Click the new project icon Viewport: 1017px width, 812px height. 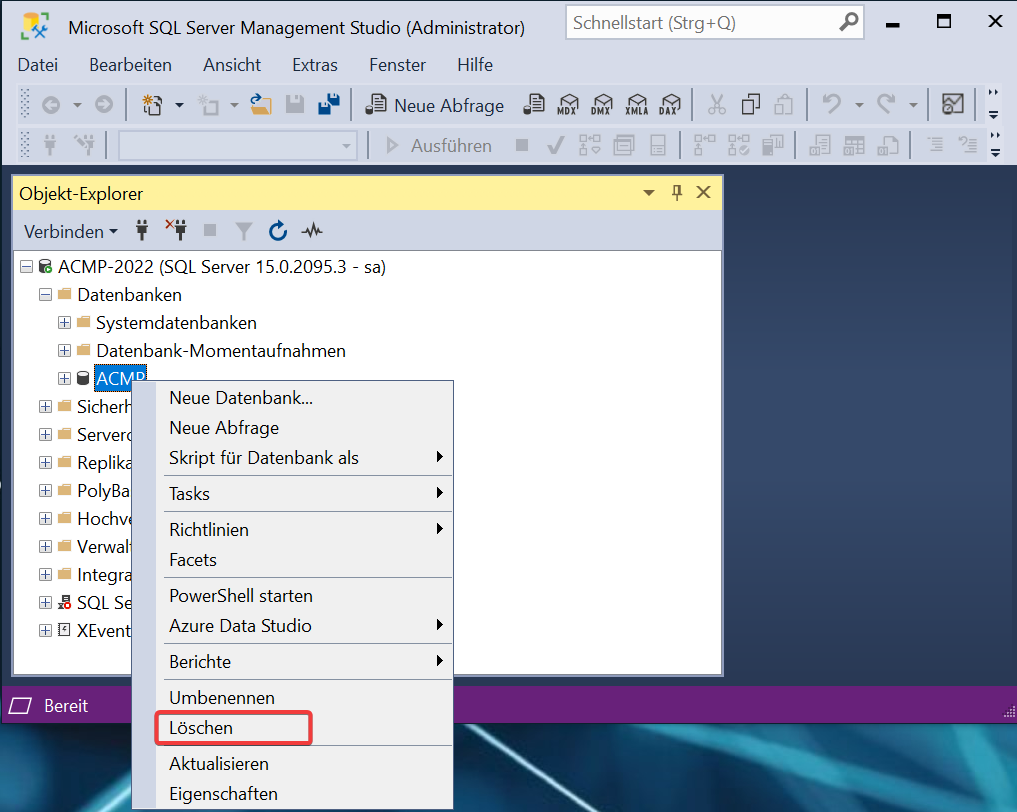(152, 104)
